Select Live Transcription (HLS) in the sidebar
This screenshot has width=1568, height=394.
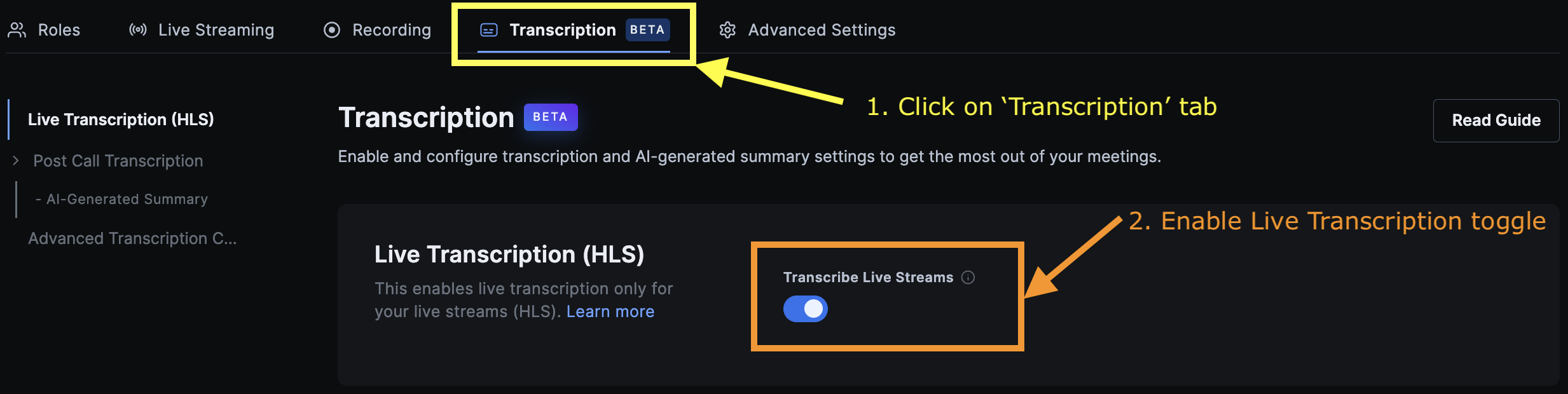point(121,119)
